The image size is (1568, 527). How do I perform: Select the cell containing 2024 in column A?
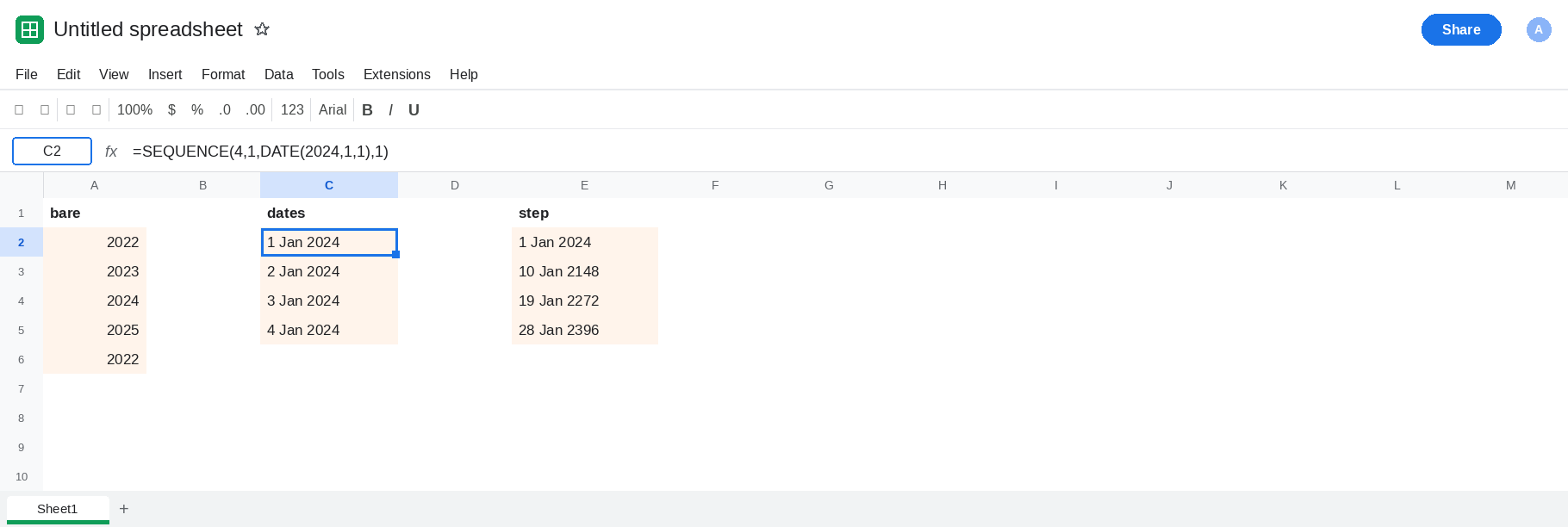(x=95, y=301)
